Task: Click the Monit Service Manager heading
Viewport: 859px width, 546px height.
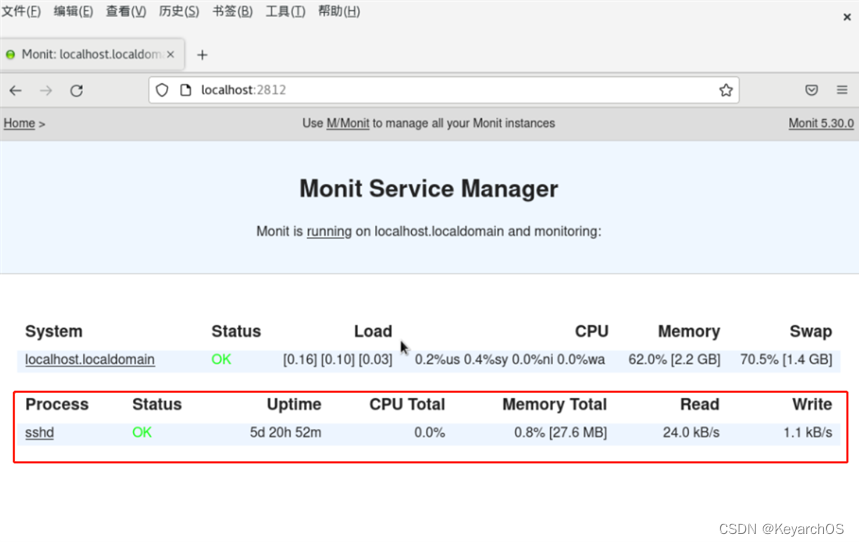Action: point(428,189)
